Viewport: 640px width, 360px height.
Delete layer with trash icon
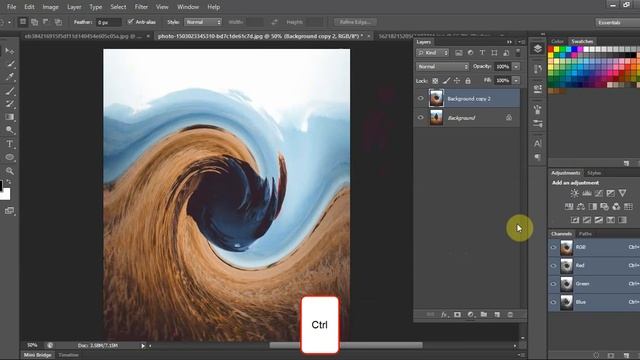[x=510, y=315]
